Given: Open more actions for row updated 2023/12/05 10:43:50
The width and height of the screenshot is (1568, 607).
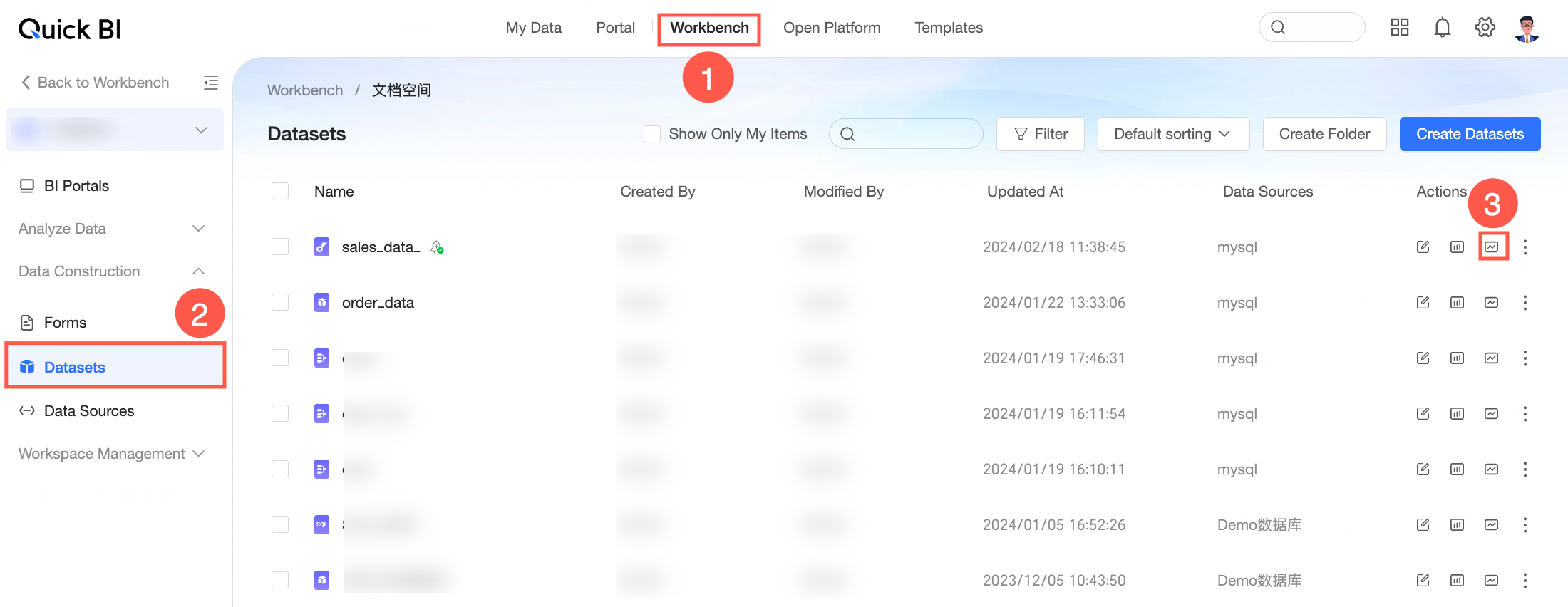Looking at the screenshot, I should pyautogui.click(x=1525, y=581).
